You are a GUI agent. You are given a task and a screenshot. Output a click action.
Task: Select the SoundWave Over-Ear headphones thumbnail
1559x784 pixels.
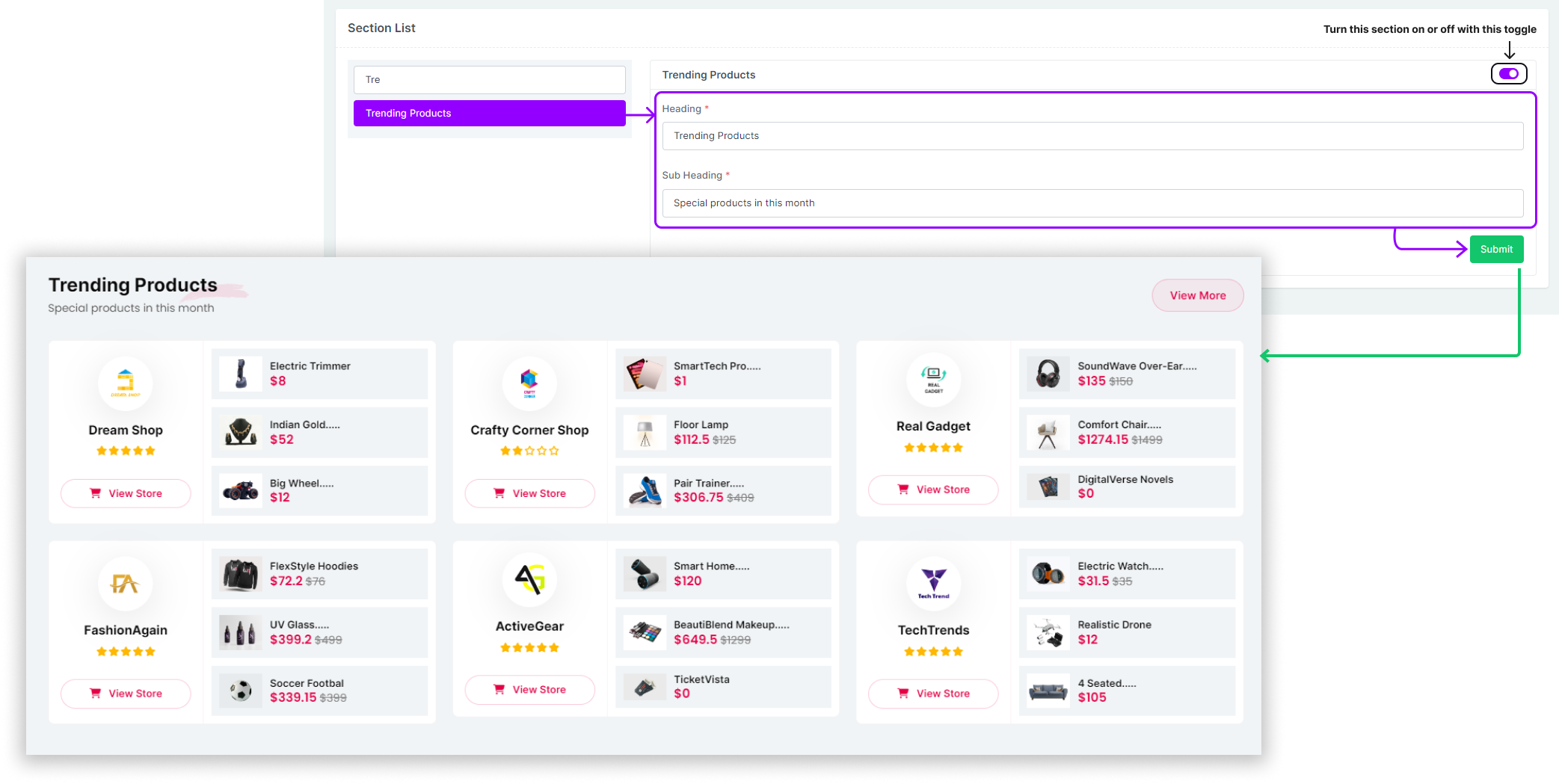click(x=1048, y=374)
